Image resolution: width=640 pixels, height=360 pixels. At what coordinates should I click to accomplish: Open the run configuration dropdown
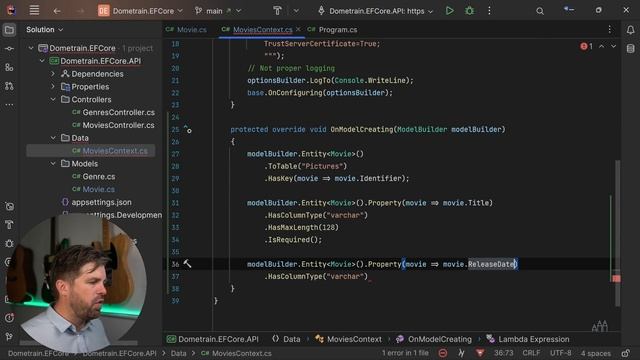point(376,11)
